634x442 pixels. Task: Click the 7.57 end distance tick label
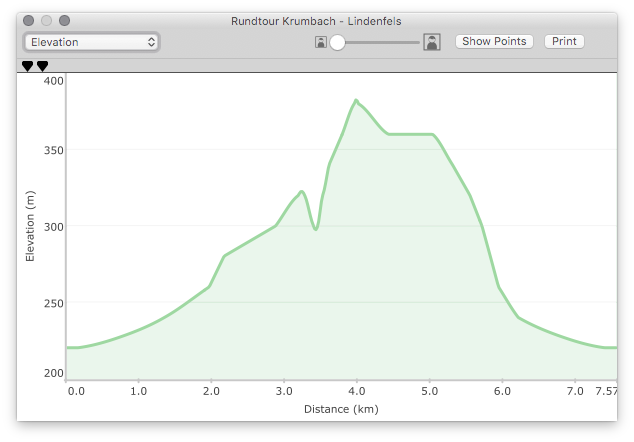click(x=606, y=392)
